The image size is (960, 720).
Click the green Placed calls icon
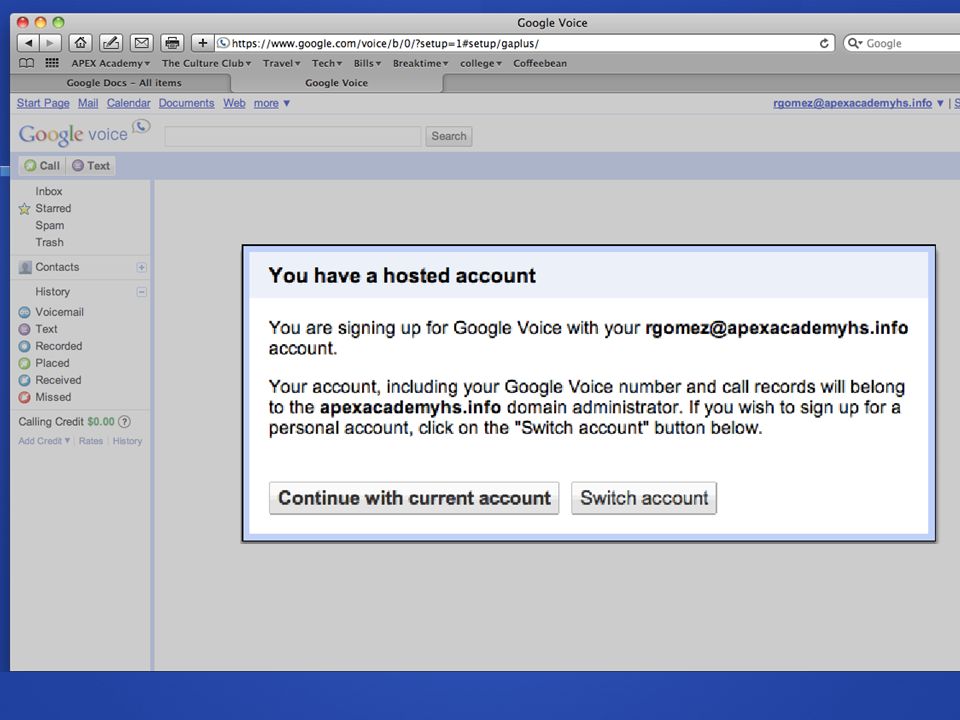pyautogui.click(x=24, y=364)
